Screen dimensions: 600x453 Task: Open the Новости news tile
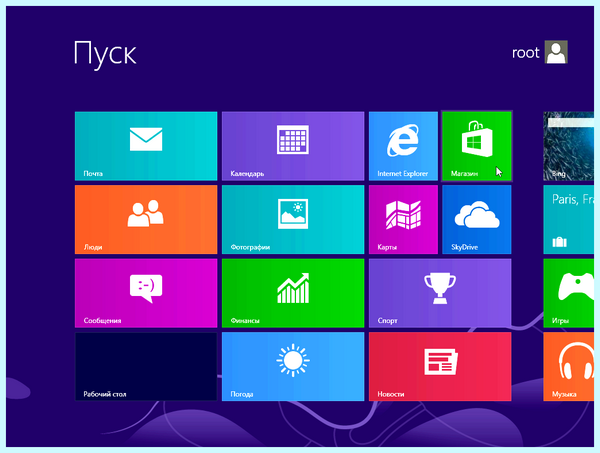pyautogui.click(x=440, y=367)
